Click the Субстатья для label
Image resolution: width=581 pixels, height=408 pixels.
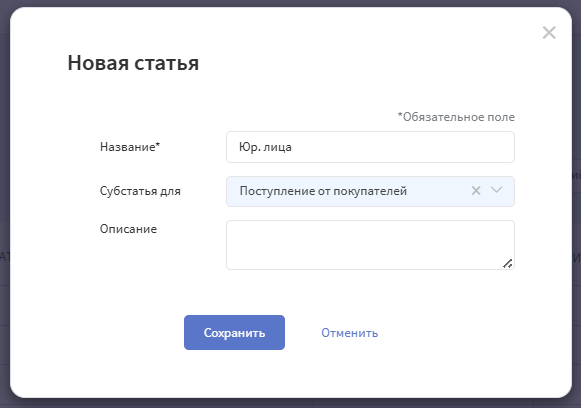tap(140, 191)
